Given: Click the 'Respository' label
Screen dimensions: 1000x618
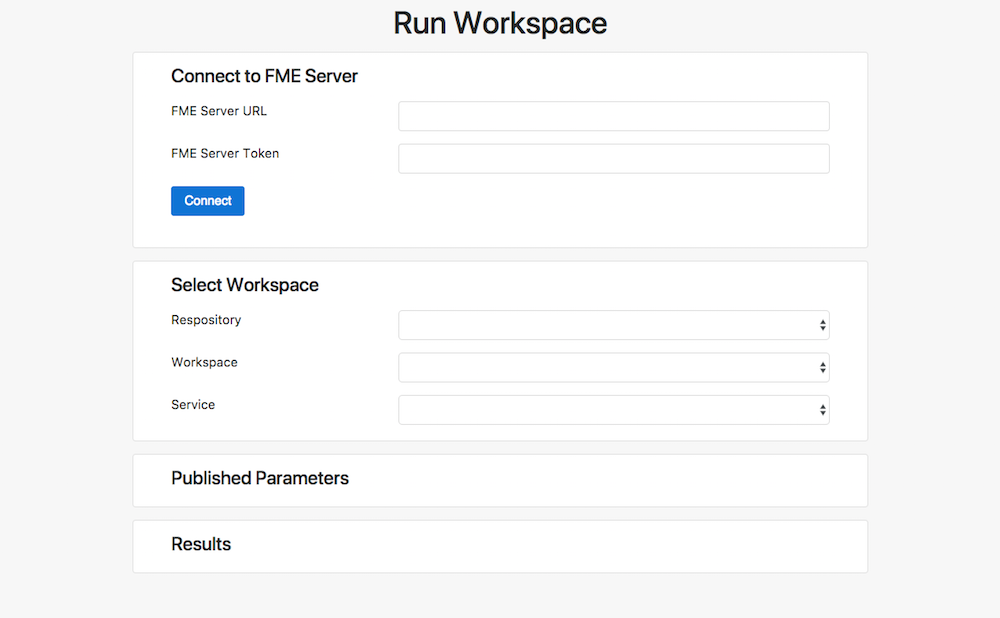Looking at the screenshot, I should 206,320.
